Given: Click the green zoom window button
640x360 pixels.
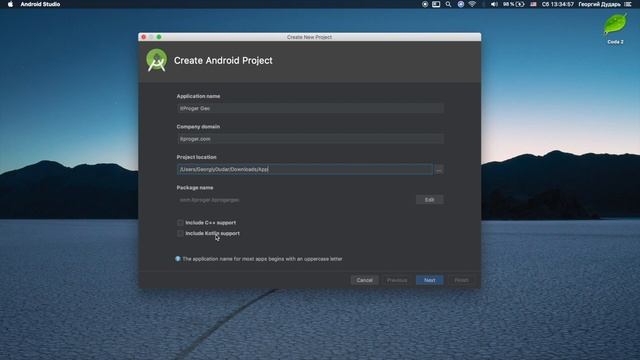Looking at the screenshot, I should click(159, 37).
